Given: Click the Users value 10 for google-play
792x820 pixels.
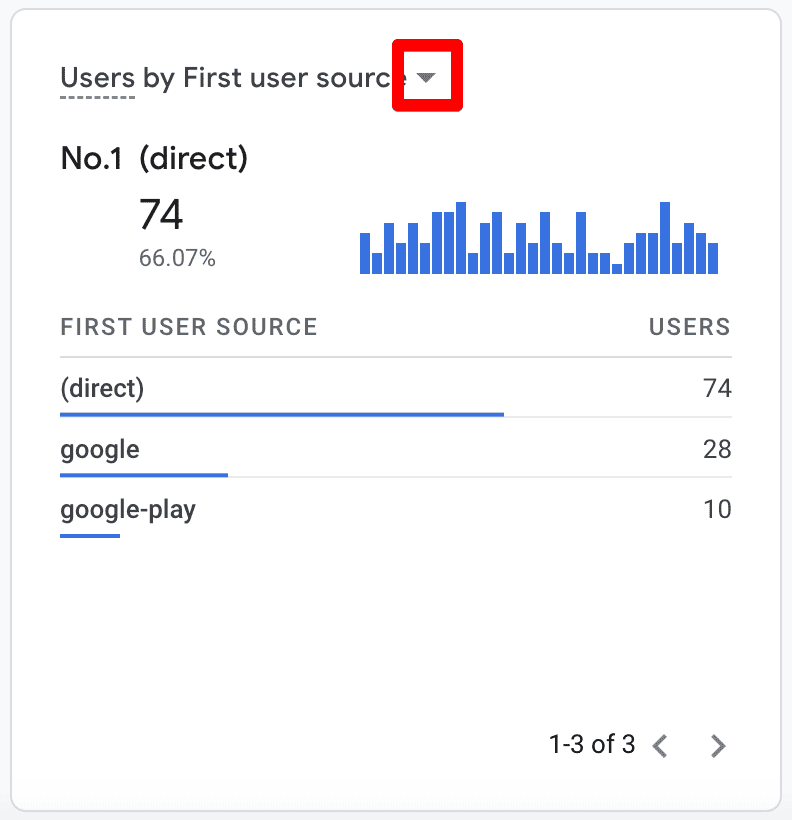Looking at the screenshot, I should pyautogui.click(x=717, y=509).
